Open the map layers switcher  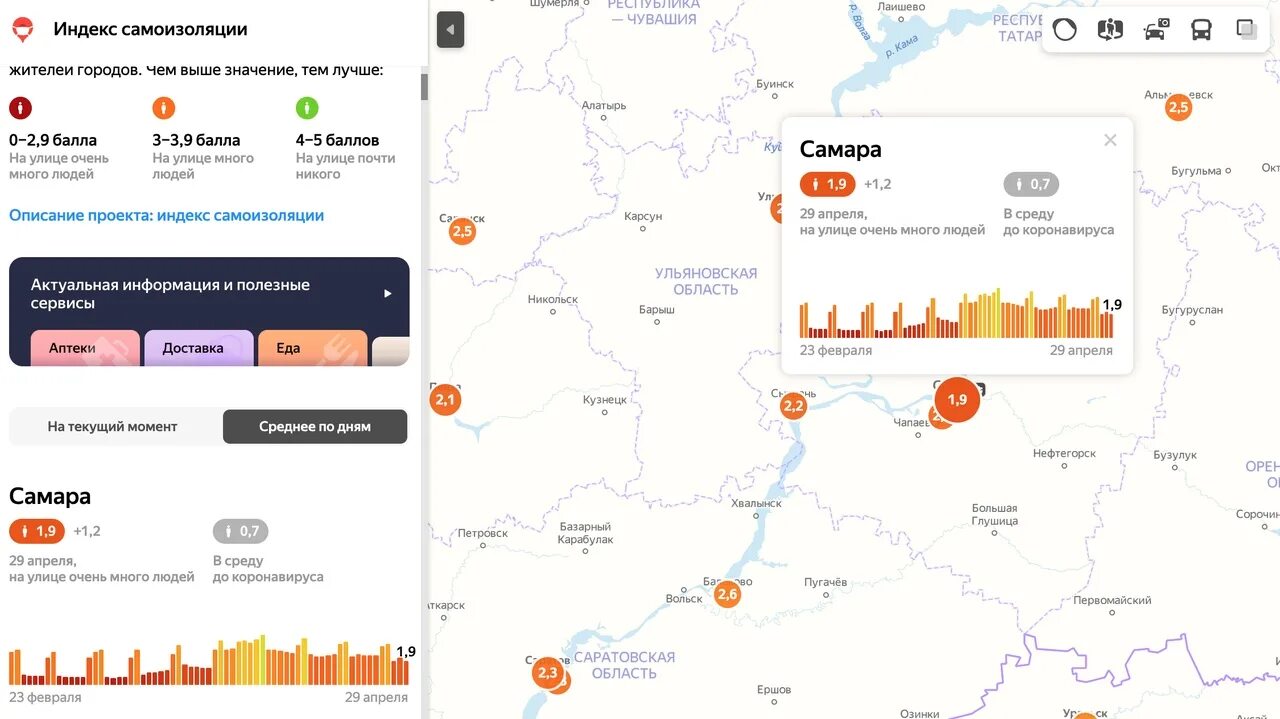pyautogui.click(x=1247, y=30)
